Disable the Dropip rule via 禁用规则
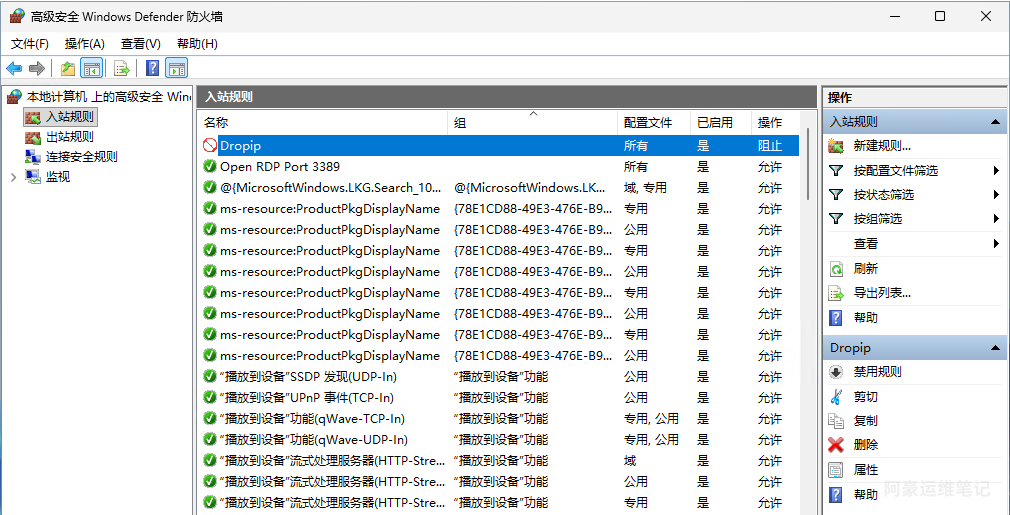 pos(877,372)
